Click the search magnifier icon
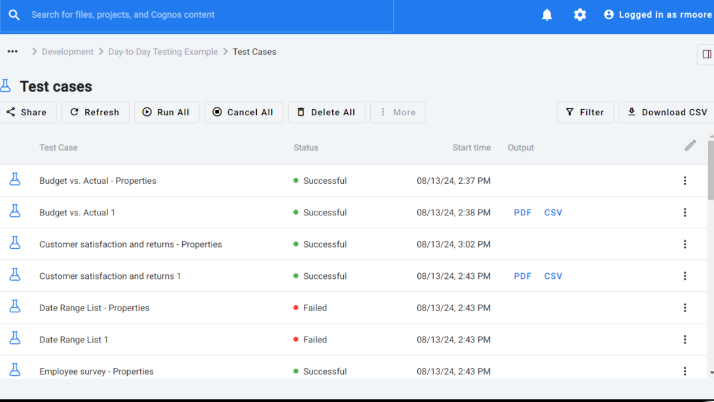The width and height of the screenshot is (714, 402). click(14, 15)
